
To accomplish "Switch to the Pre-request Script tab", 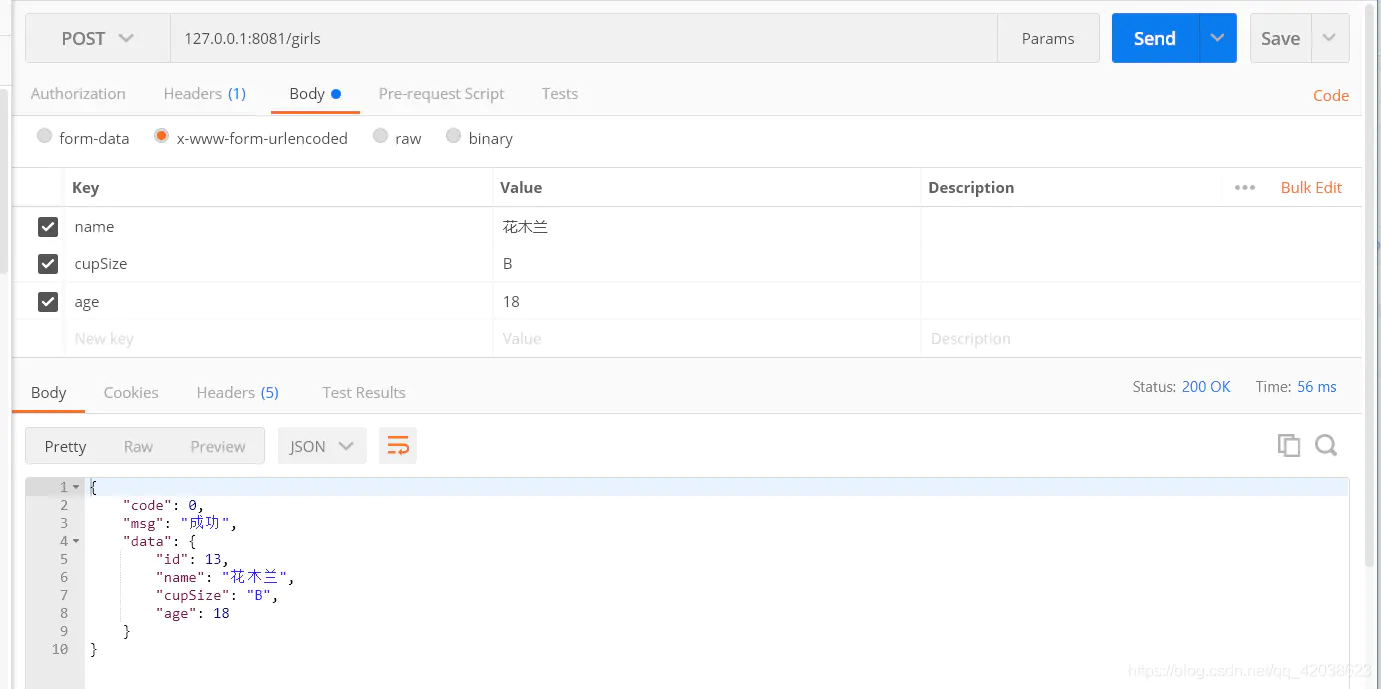I will coord(441,94).
